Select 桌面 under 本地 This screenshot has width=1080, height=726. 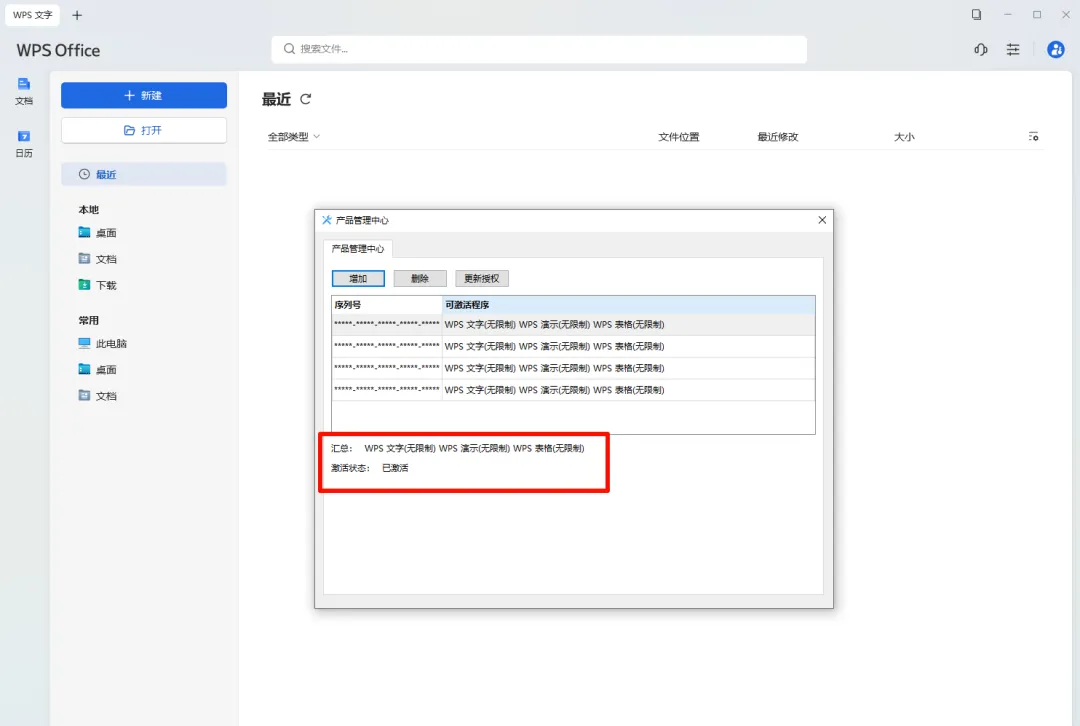click(98, 233)
